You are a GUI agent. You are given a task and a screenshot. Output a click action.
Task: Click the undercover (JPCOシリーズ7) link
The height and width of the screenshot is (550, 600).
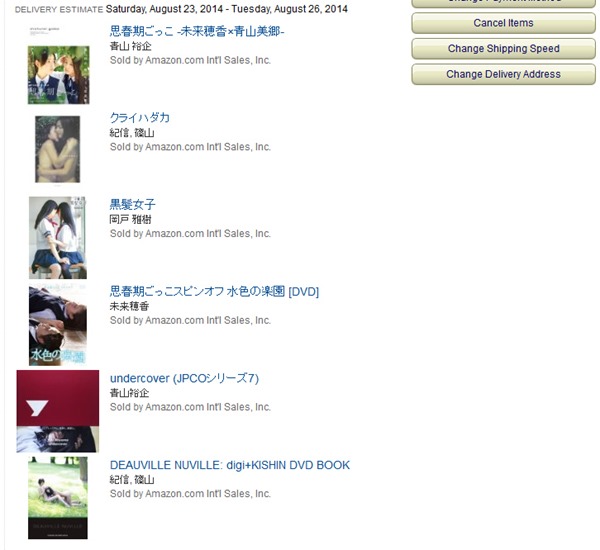tap(184, 379)
